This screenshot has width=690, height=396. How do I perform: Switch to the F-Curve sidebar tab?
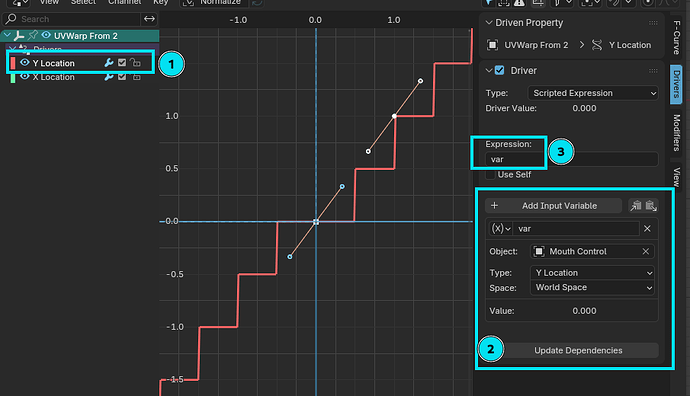click(676, 37)
